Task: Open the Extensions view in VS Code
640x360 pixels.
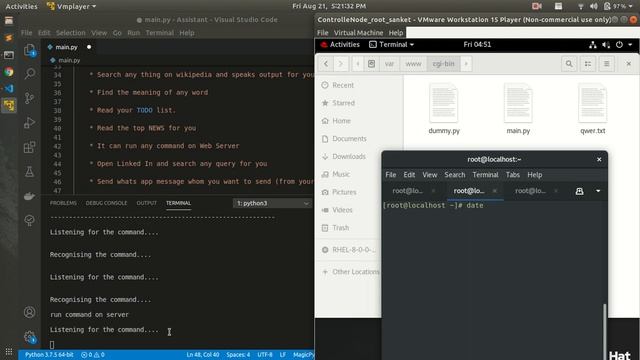Action: click(x=29, y=147)
